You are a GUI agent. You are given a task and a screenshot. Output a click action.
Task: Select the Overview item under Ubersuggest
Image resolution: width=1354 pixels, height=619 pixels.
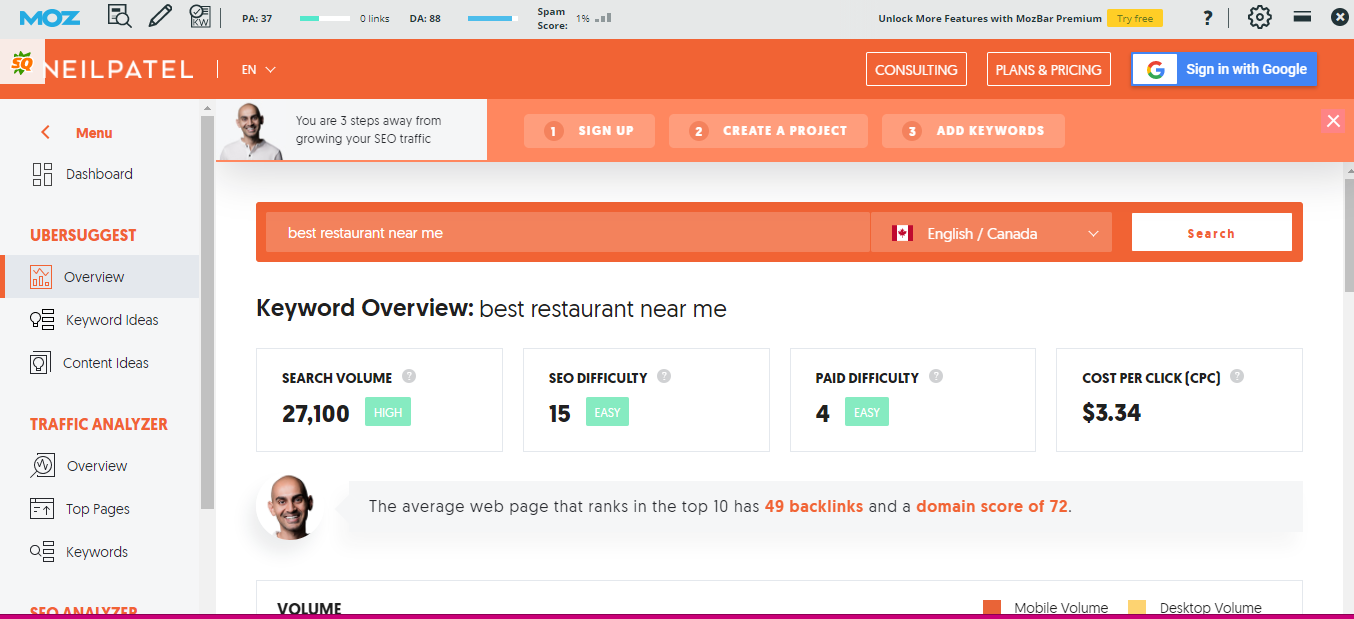(x=94, y=276)
